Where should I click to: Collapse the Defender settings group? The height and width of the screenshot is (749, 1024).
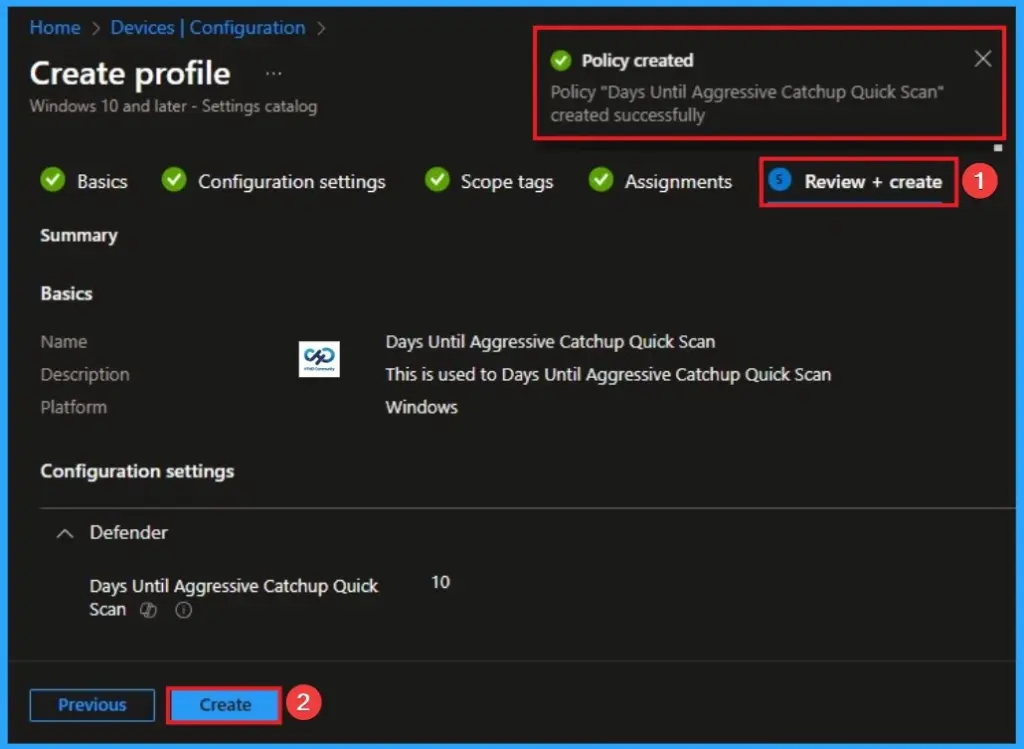(x=65, y=534)
